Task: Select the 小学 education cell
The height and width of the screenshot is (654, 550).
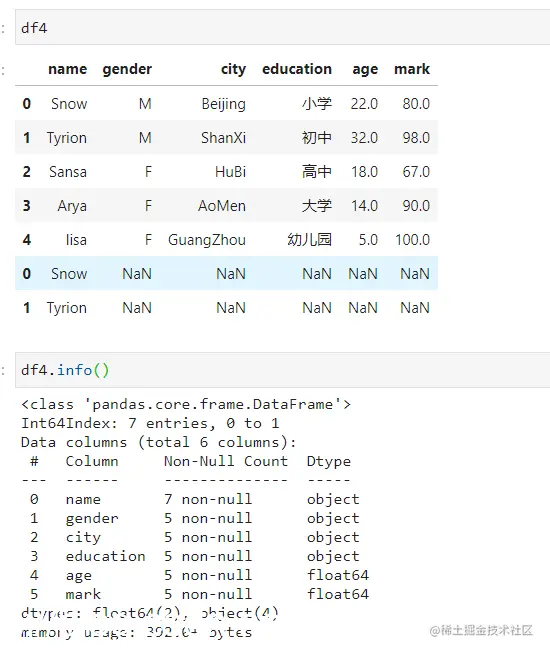Action: click(317, 103)
